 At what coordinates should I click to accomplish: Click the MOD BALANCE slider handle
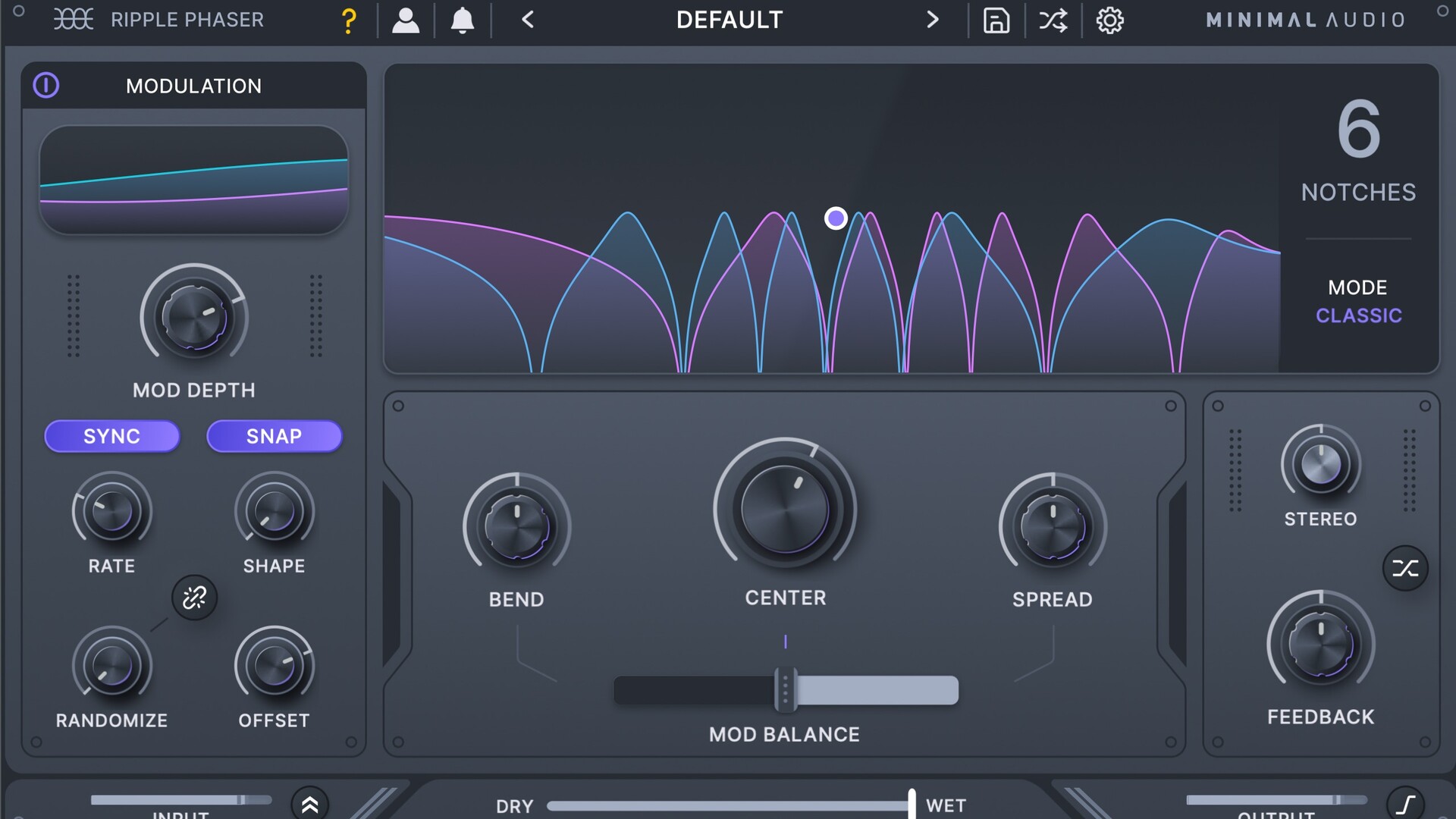click(x=786, y=690)
